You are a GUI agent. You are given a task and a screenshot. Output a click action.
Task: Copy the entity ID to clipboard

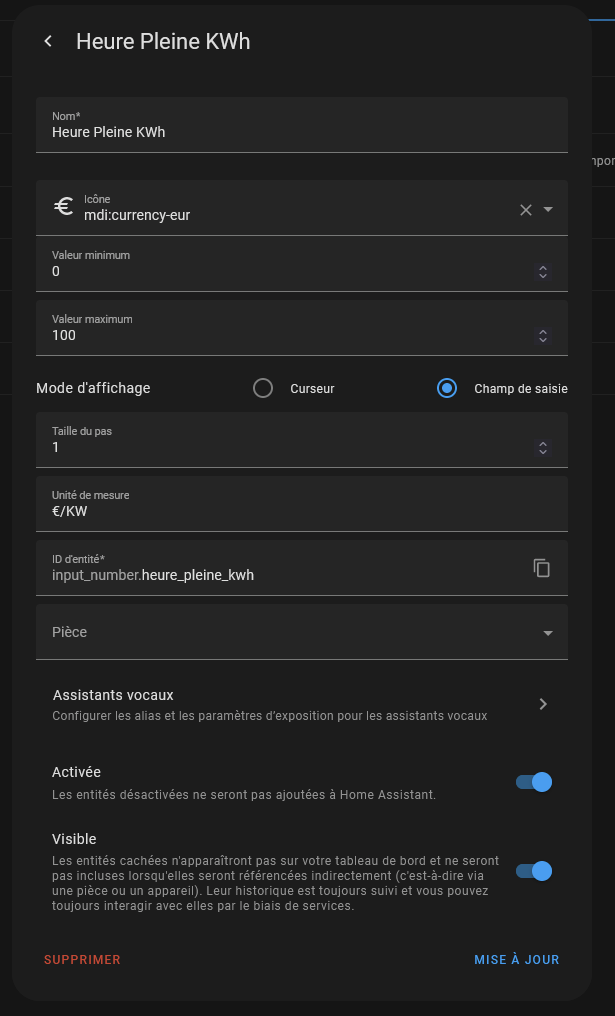tap(542, 568)
